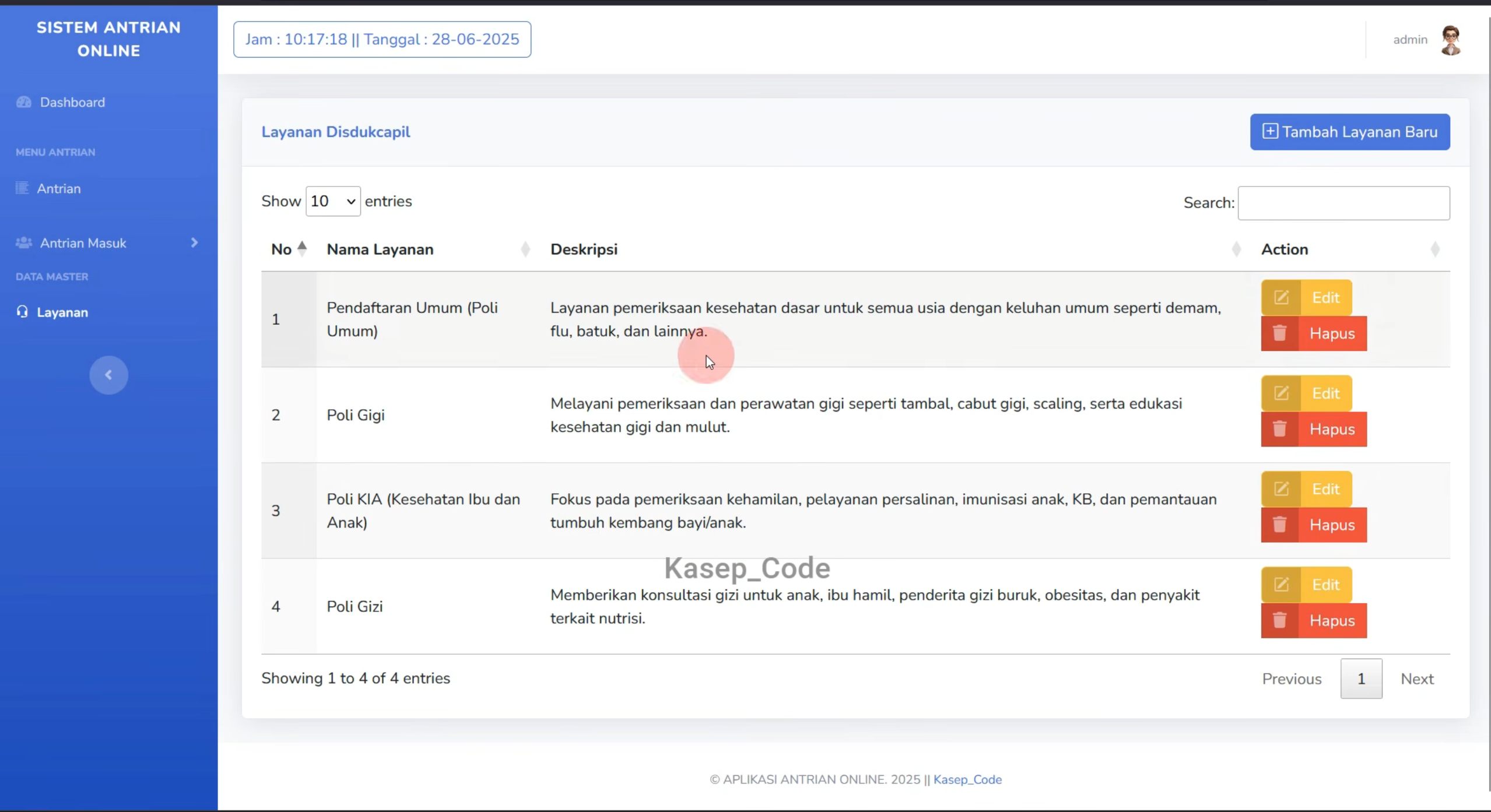
Task: Expand the Antrian Masuk submenu chevron
Action: coord(194,242)
